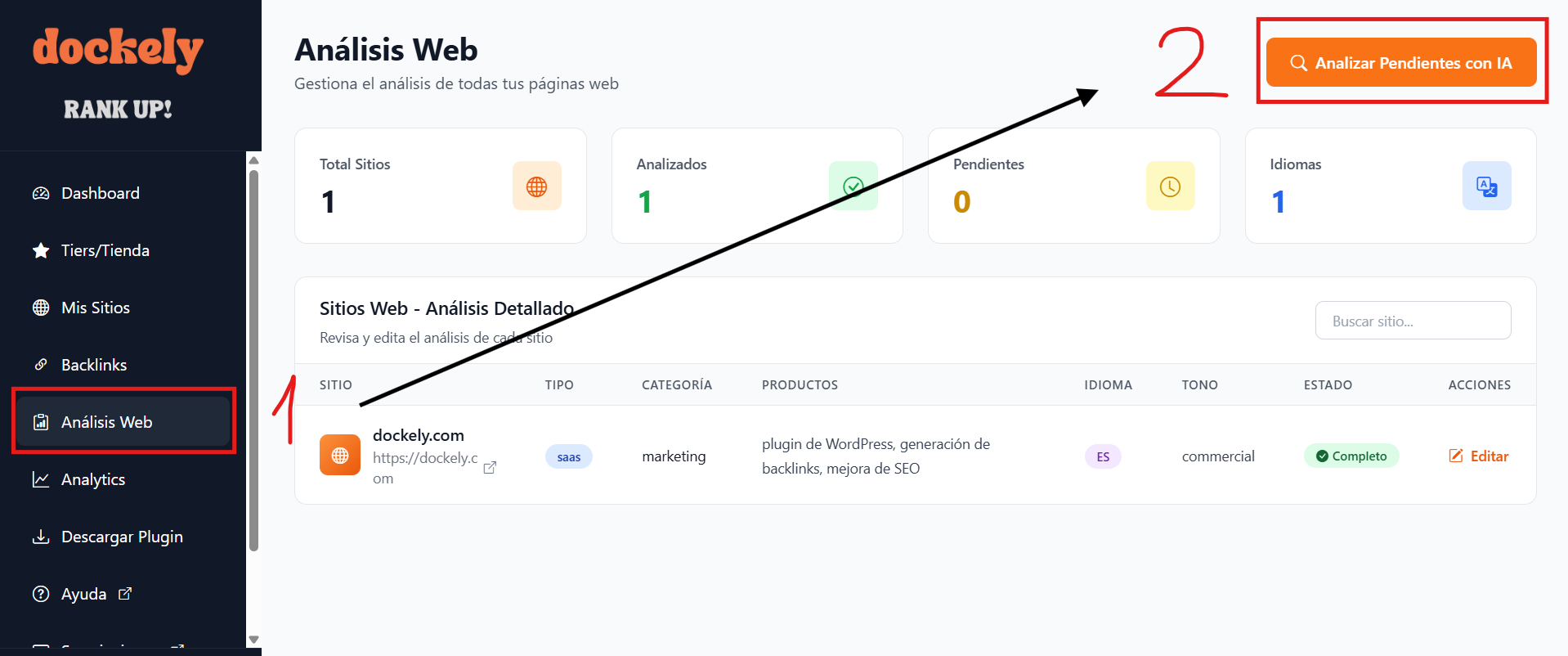Viewport: 1568px width, 656px height.
Task: Go to Tiers/Tienda in sidebar
Action: (105, 250)
